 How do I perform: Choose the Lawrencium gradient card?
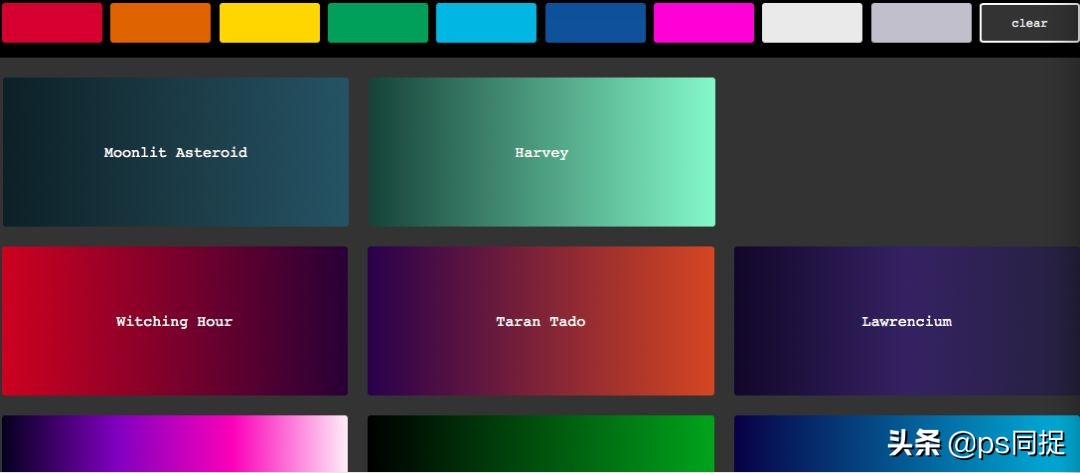[x=907, y=321]
